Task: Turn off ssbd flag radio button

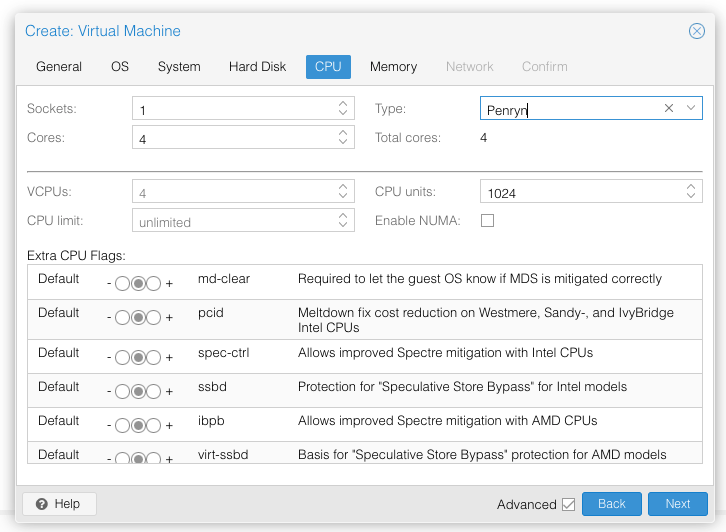Action: (x=123, y=391)
